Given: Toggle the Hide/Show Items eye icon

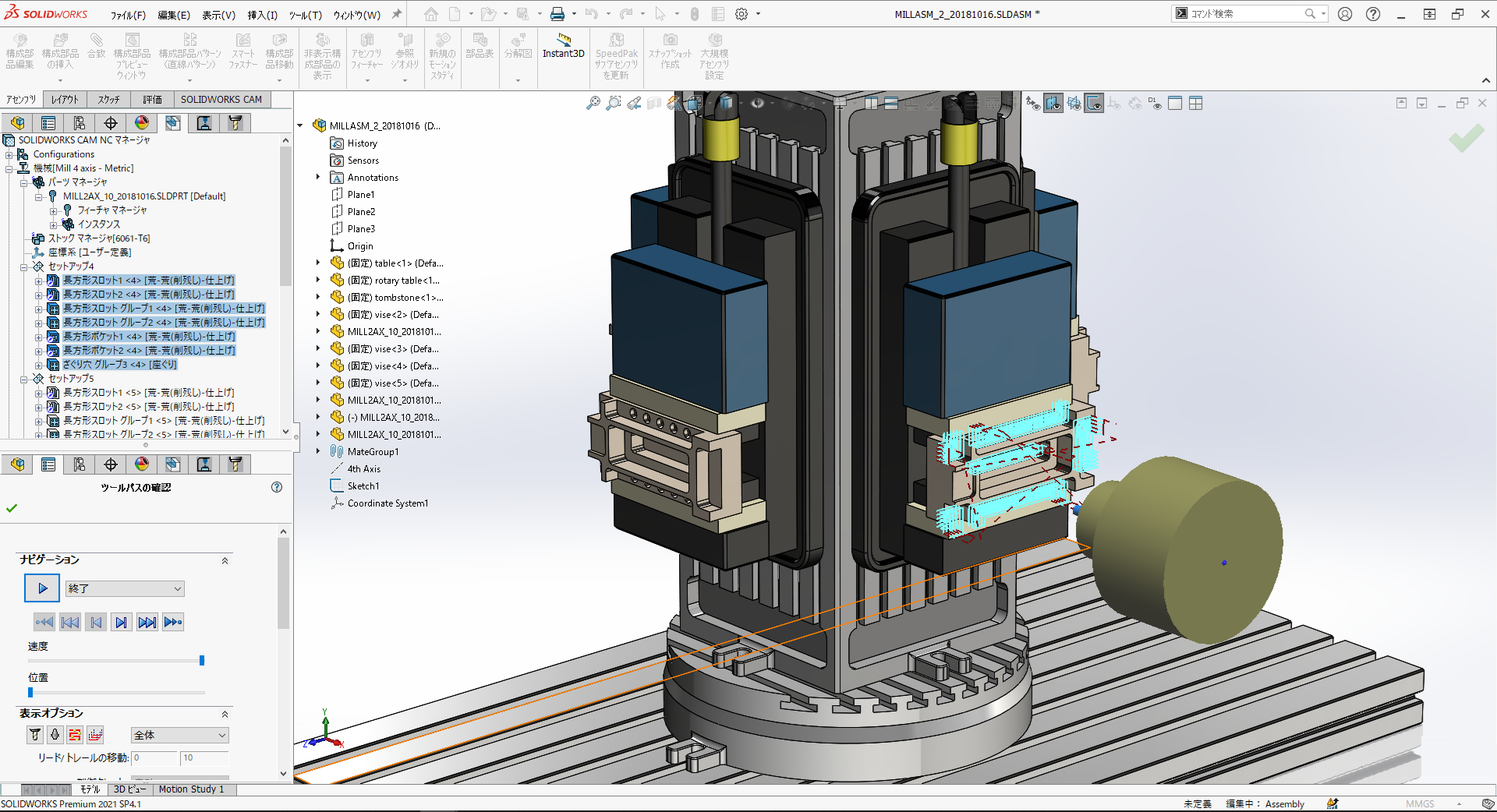Looking at the screenshot, I should [x=757, y=103].
